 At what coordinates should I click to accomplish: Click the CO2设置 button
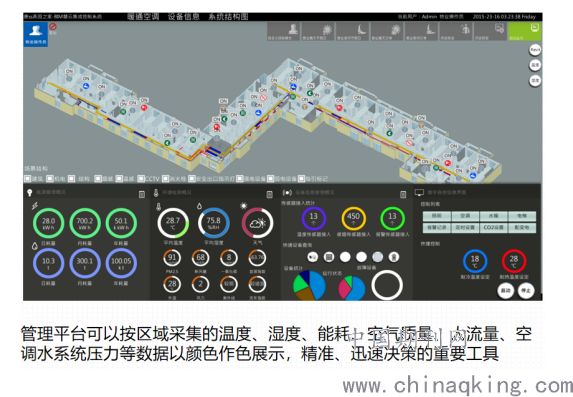pos(493,227)
